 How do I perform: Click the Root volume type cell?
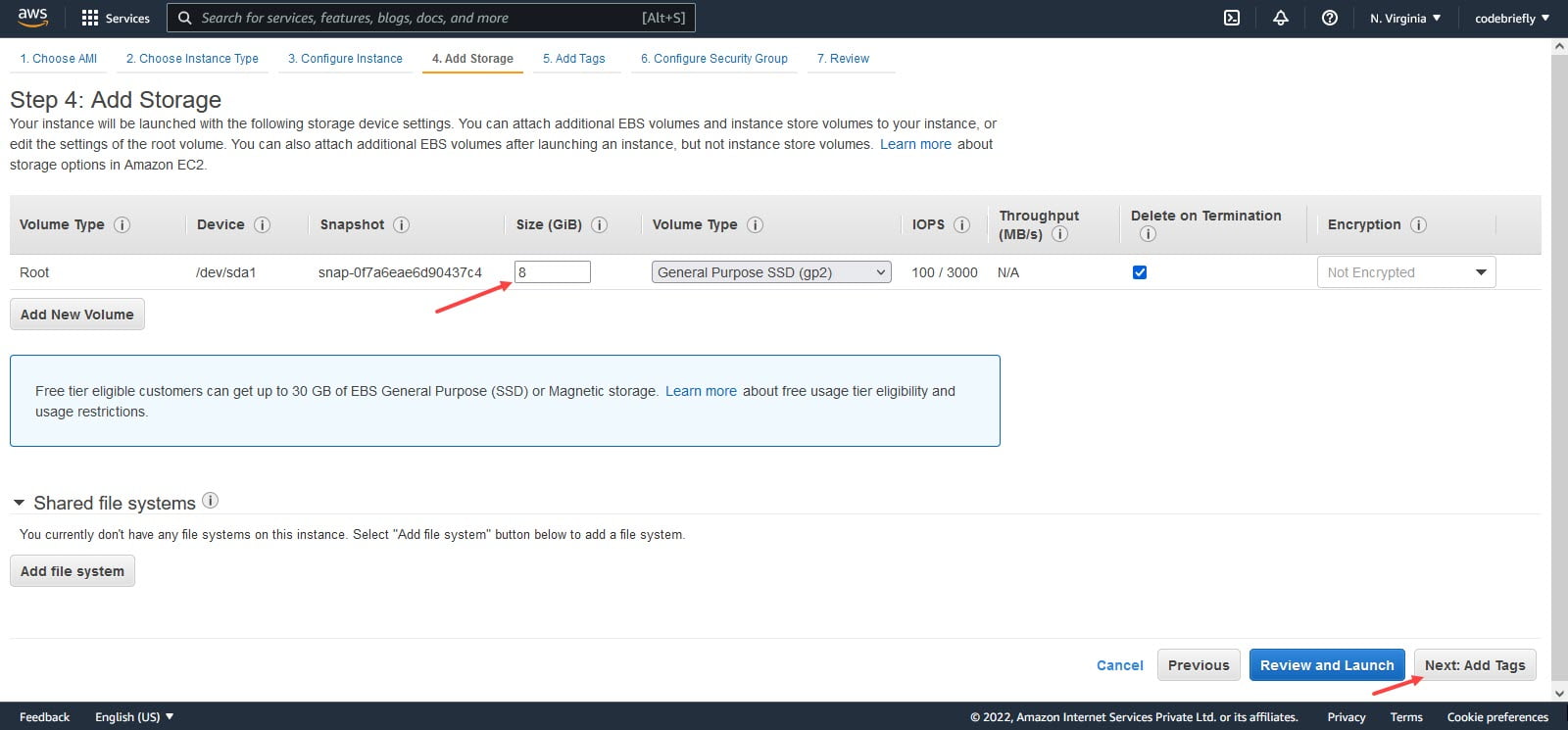[x=34, y=272]
